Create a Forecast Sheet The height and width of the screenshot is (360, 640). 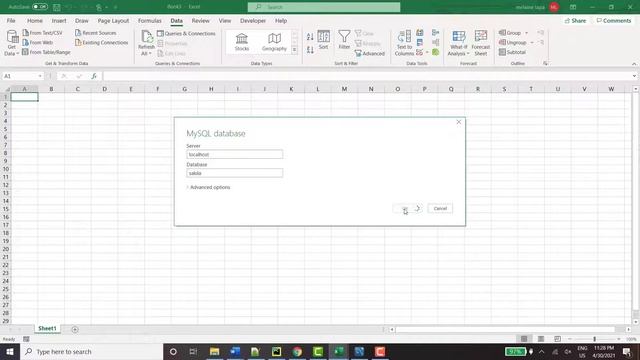tap(480, 43)
